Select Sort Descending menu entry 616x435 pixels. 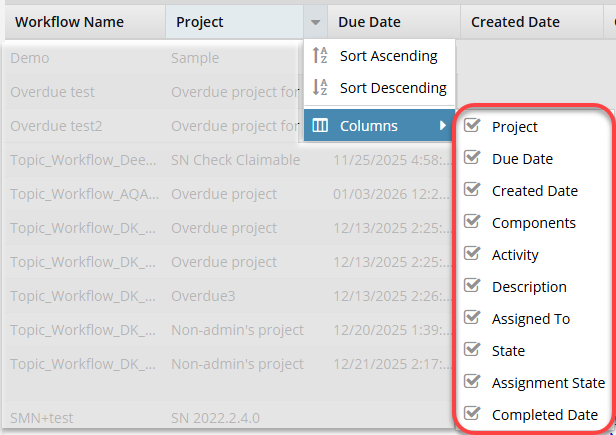pyautogui.click(x=392, y=88)
